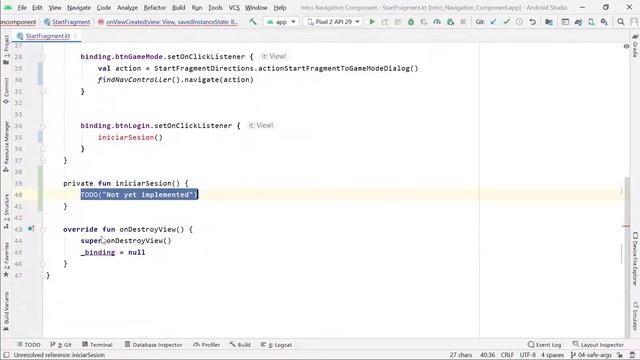The width and height of the screenshot is (640, 360).
Task: Open the Profiler tool window
Action: (206, 345)
